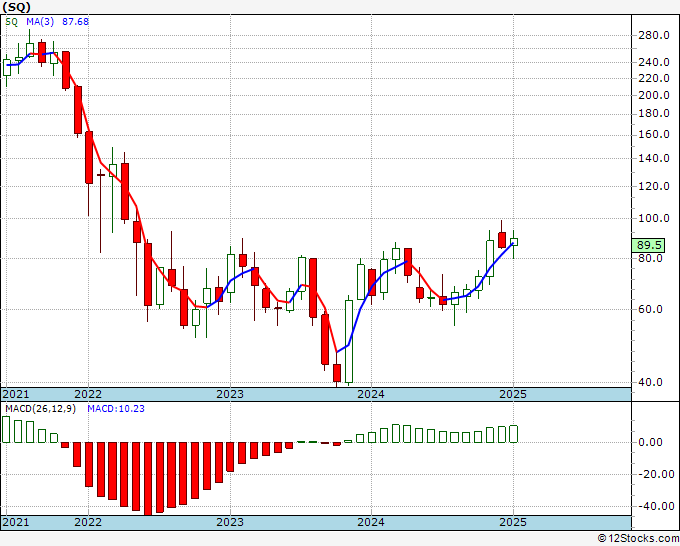Select the MA(3) indicator label
680x546 pixels.
pos(40,22)
